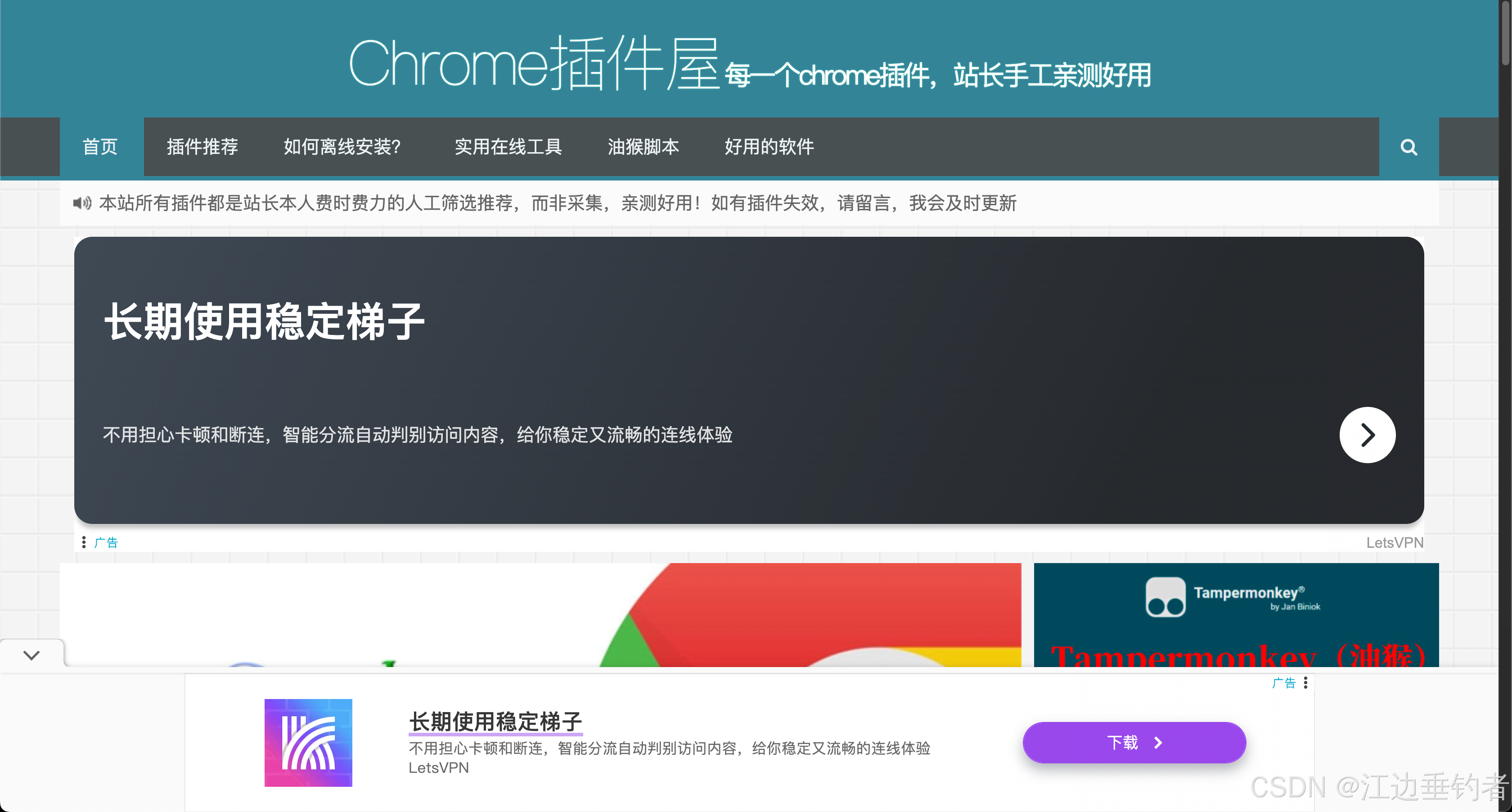Open the 插件推荐 menu item
1512x812 pixels.
pyautogui.click(x=202, y=147)
